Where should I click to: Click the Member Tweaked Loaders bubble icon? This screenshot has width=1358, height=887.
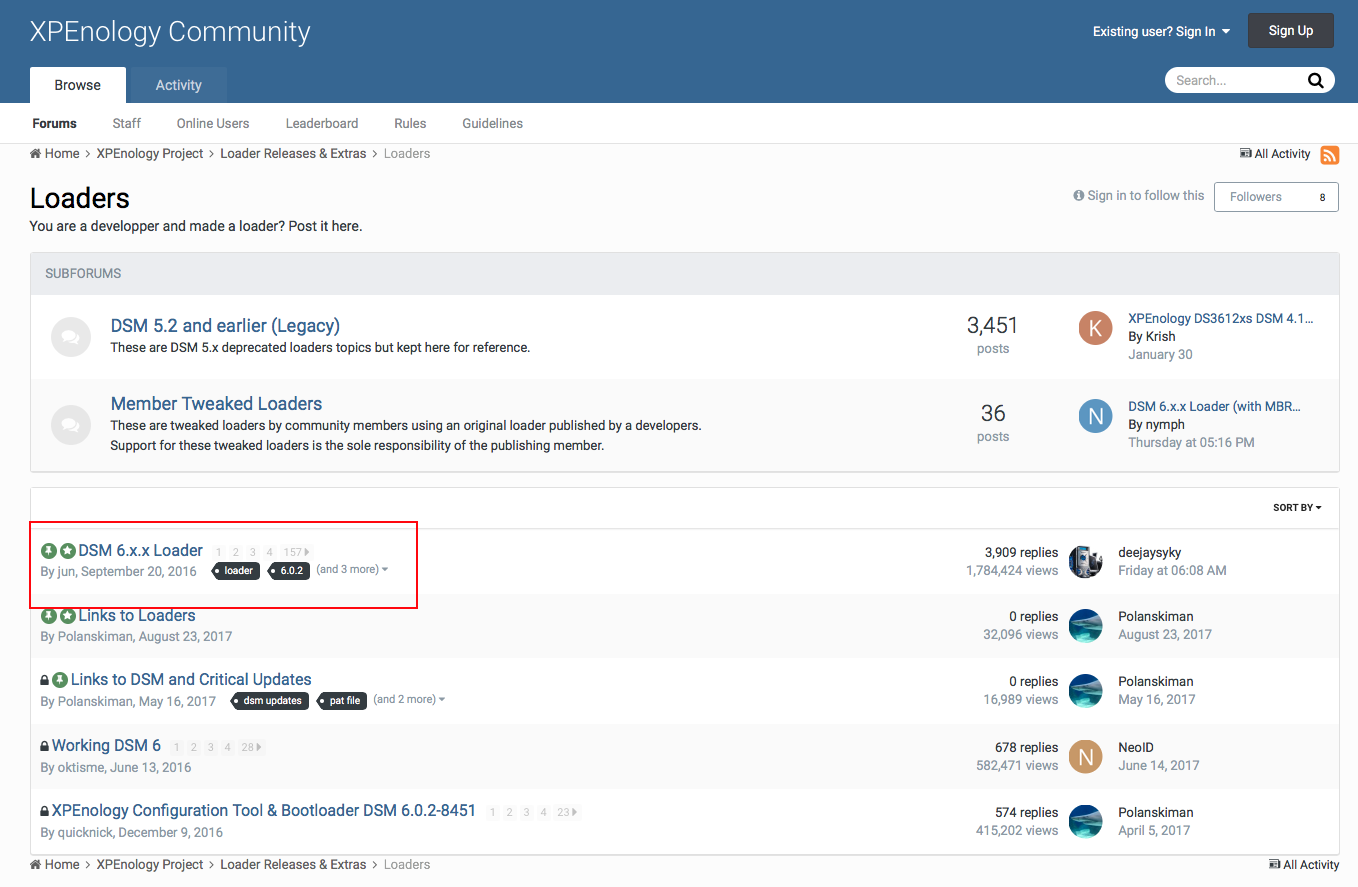click(x=71, y=425)
